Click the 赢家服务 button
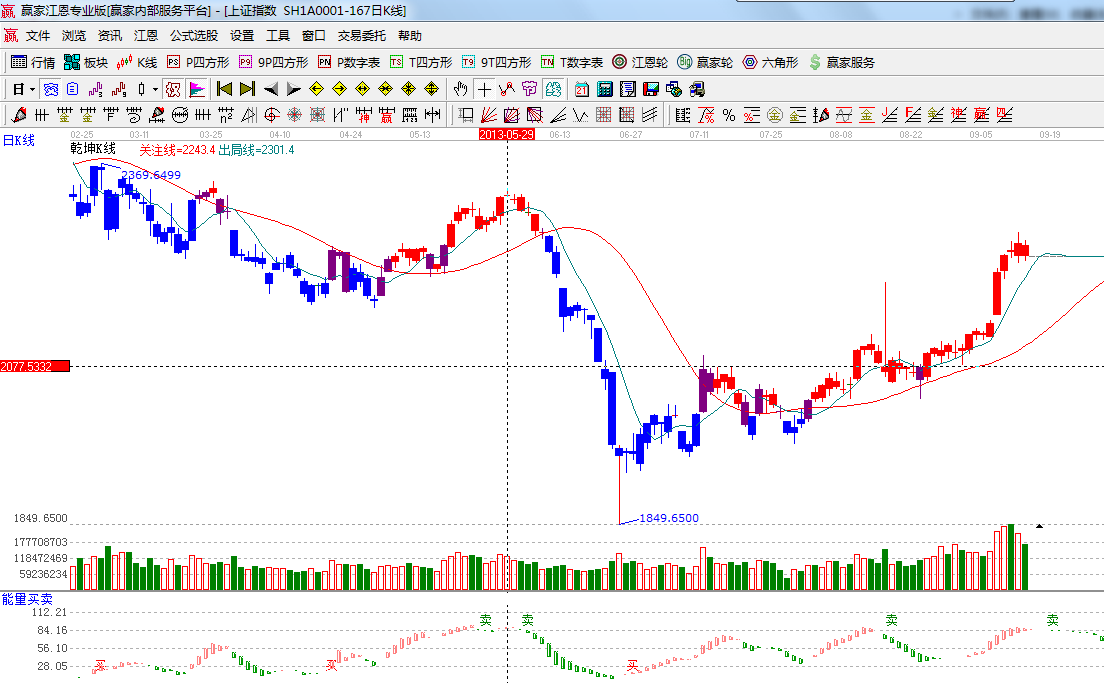This screenshot has height=683, width=1104. [x=841, y=62]
